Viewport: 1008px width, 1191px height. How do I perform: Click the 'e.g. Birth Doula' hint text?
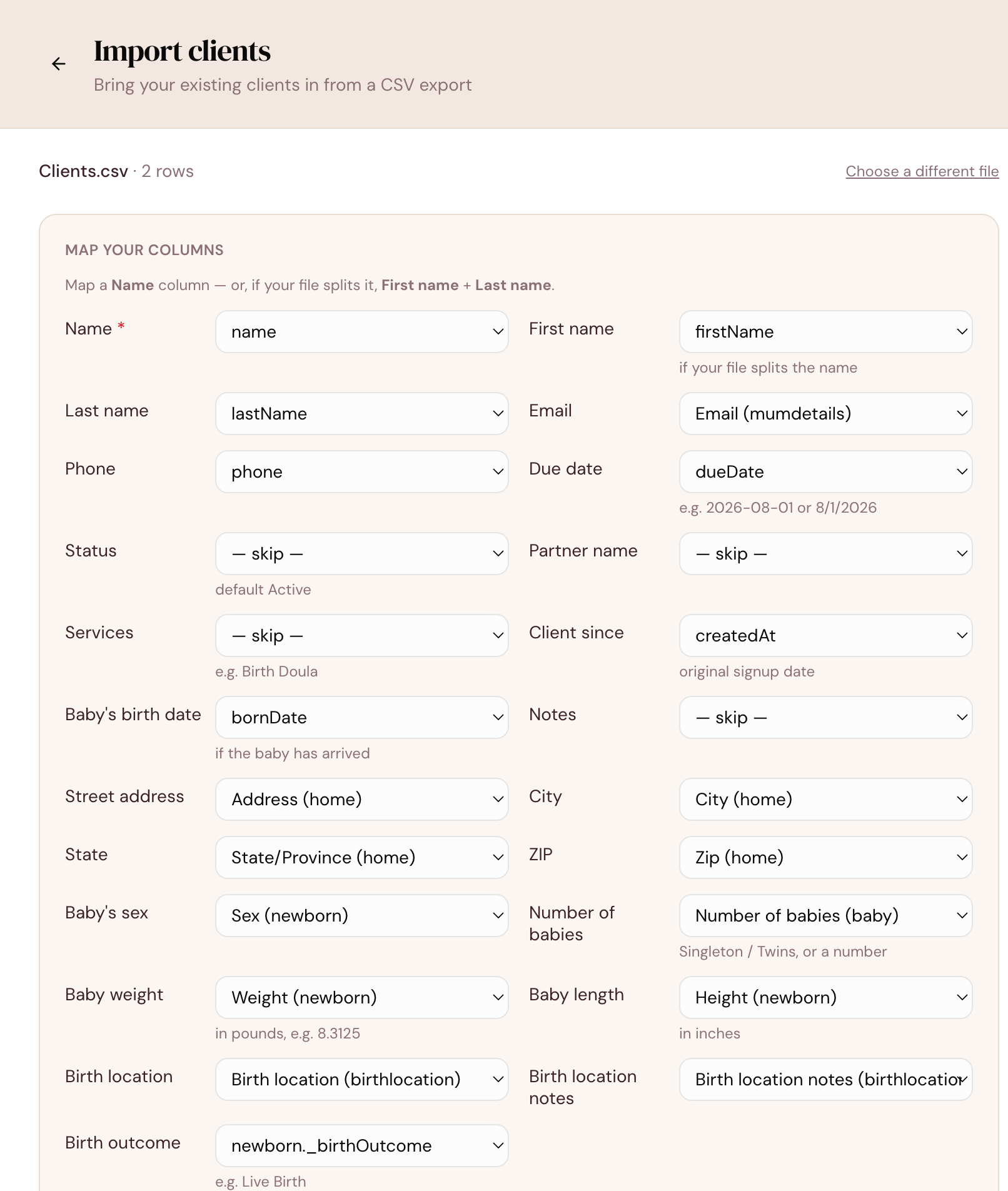[266, 671]
